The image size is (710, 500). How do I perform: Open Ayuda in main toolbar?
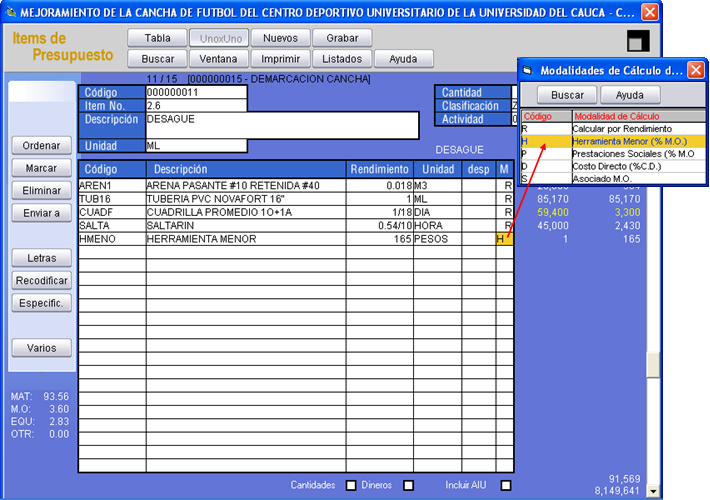(404, 59)
